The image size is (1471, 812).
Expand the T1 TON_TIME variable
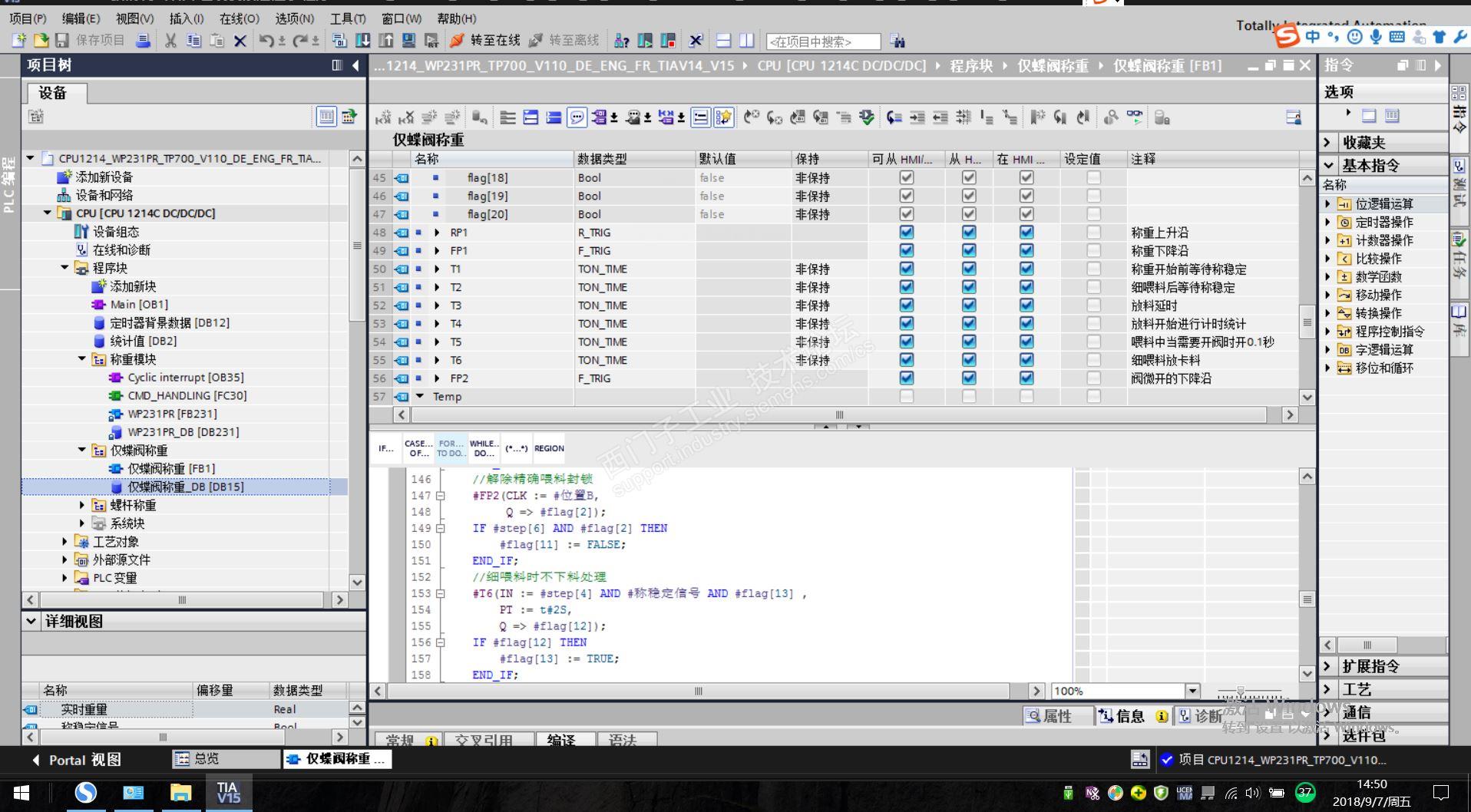coord(437,269)
